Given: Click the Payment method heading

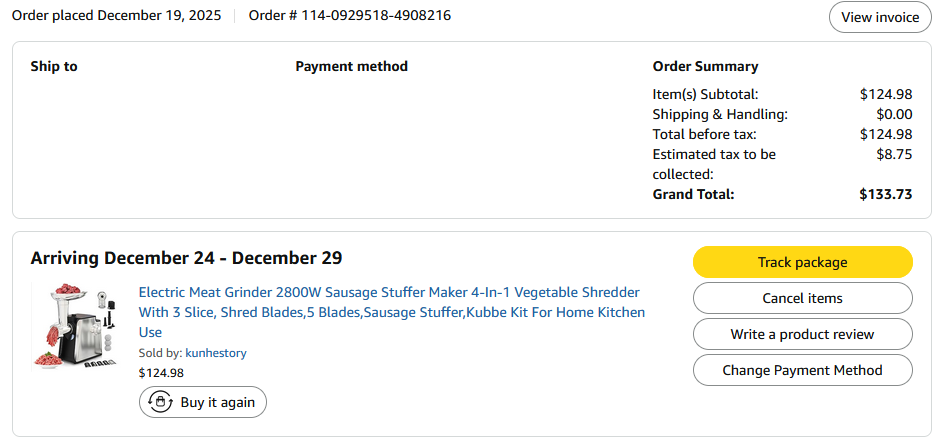Looking at the screenshot, I should [x=351, y=66].
